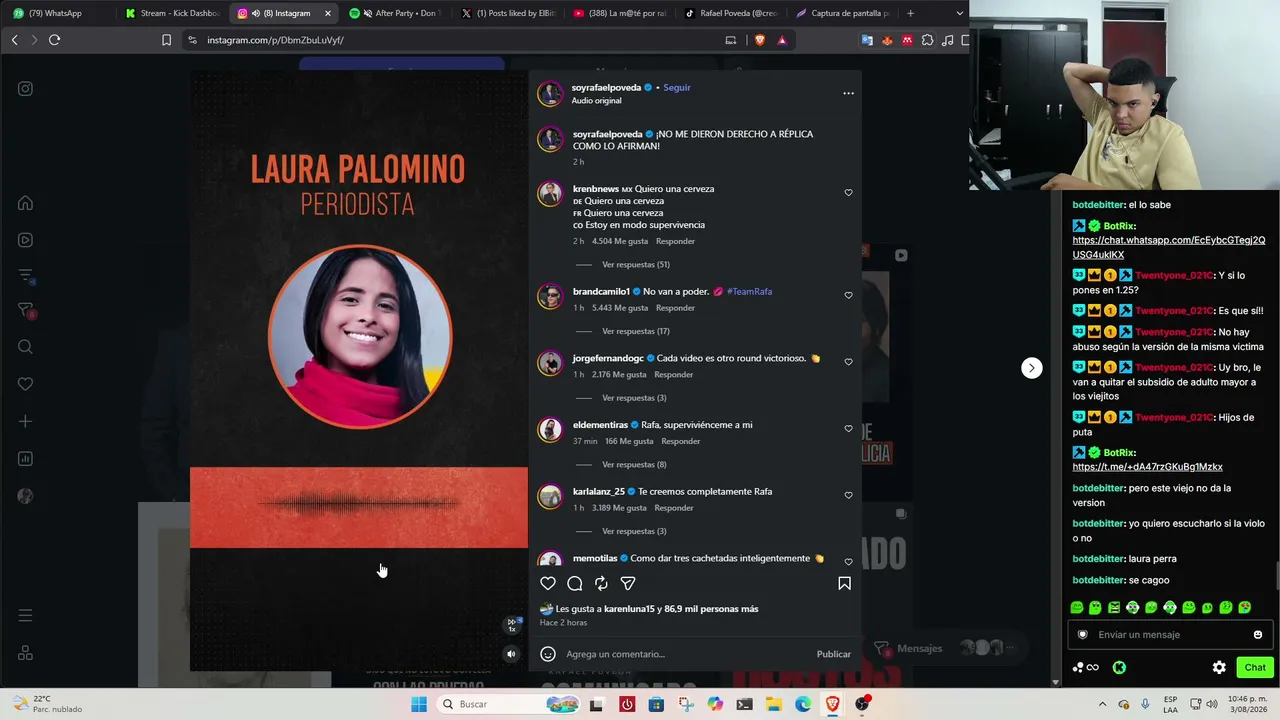Focus the 'Agrega un comentario...' field

[x=686, y=654]
